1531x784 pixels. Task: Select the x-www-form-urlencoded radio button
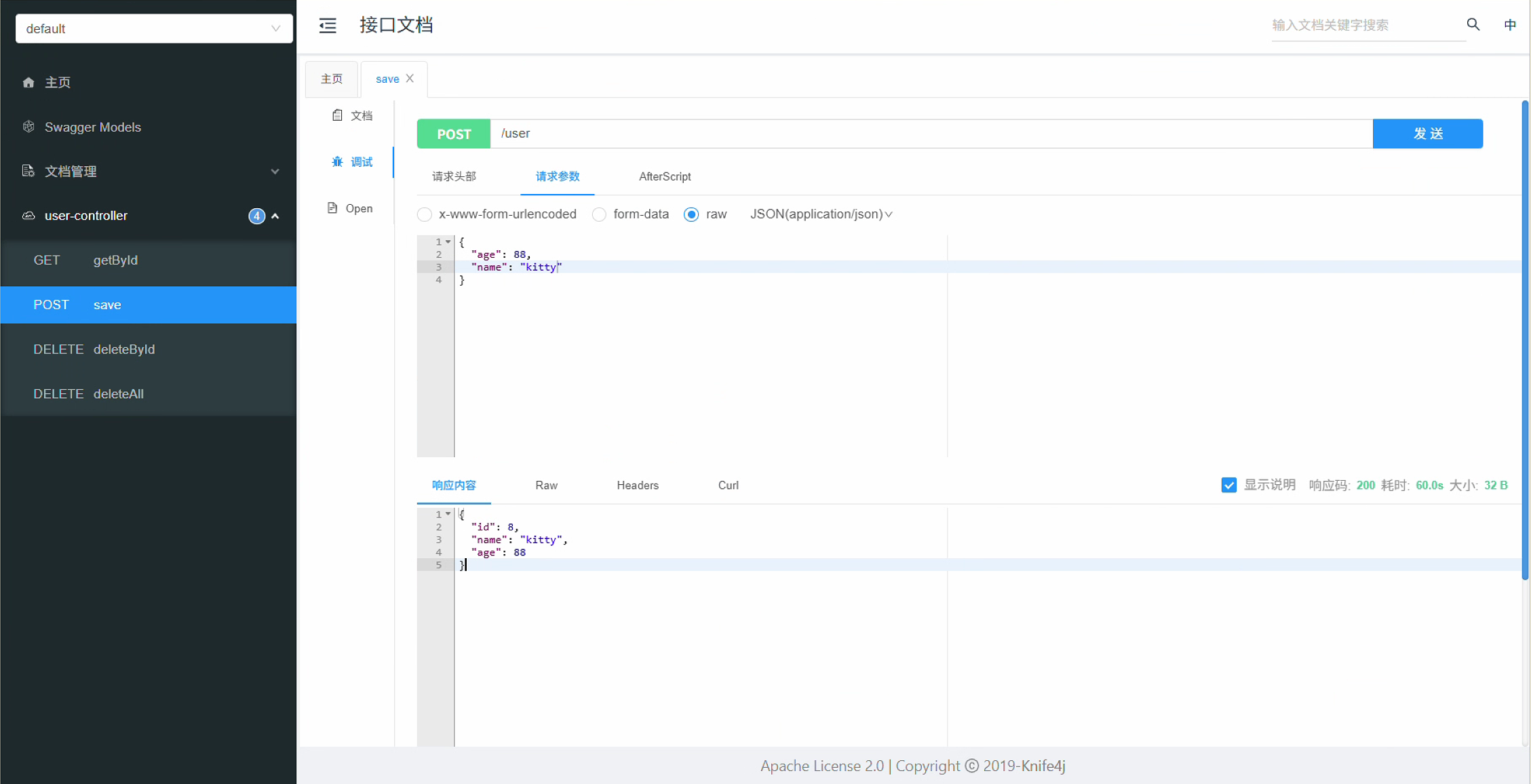[x=425, y=214]
